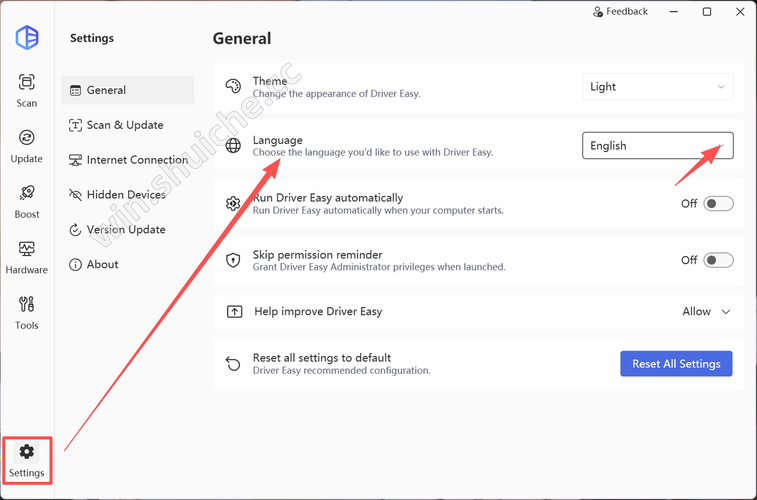Switch to Scan & Update settings
This screenshot has height=500, width=757.
(x=127, y=125)
